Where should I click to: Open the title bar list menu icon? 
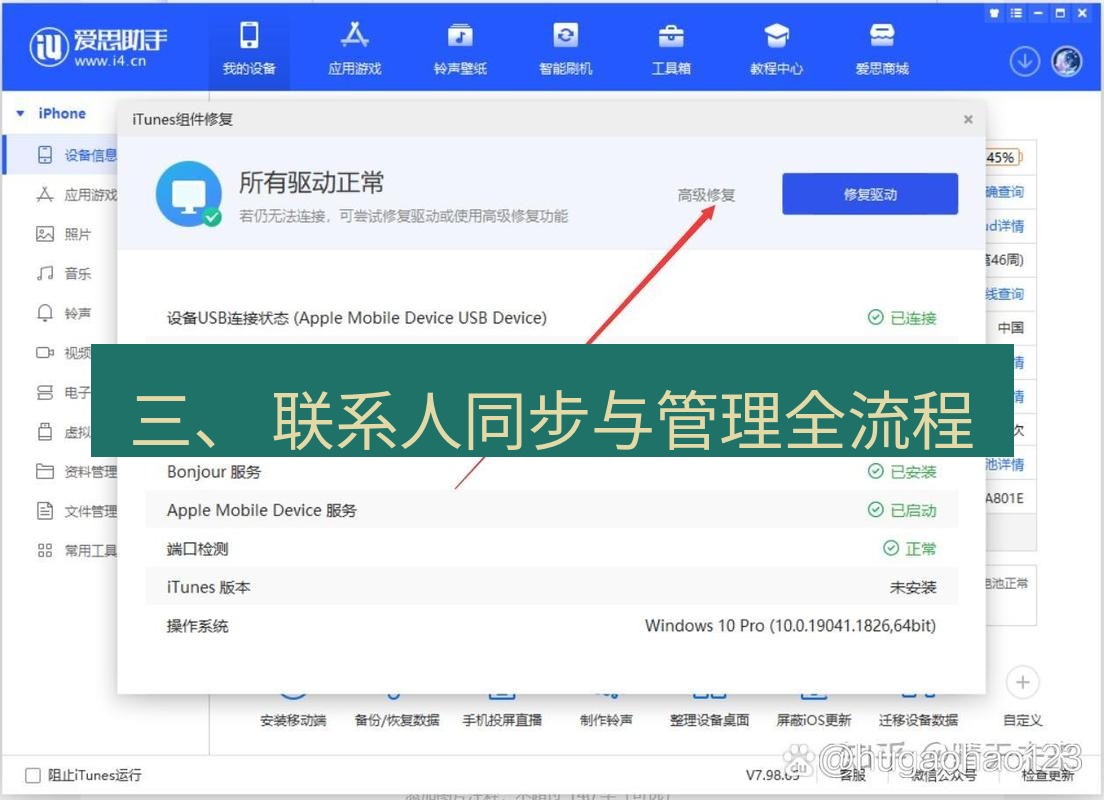coord(1016,13)
